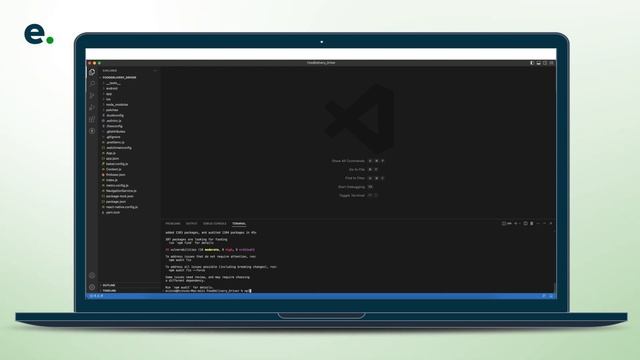Image resolution: width=640 pixels, height=360 pixels.
Task: Click the terminal vertical scrollbar
Action: [x=554, y=287]
